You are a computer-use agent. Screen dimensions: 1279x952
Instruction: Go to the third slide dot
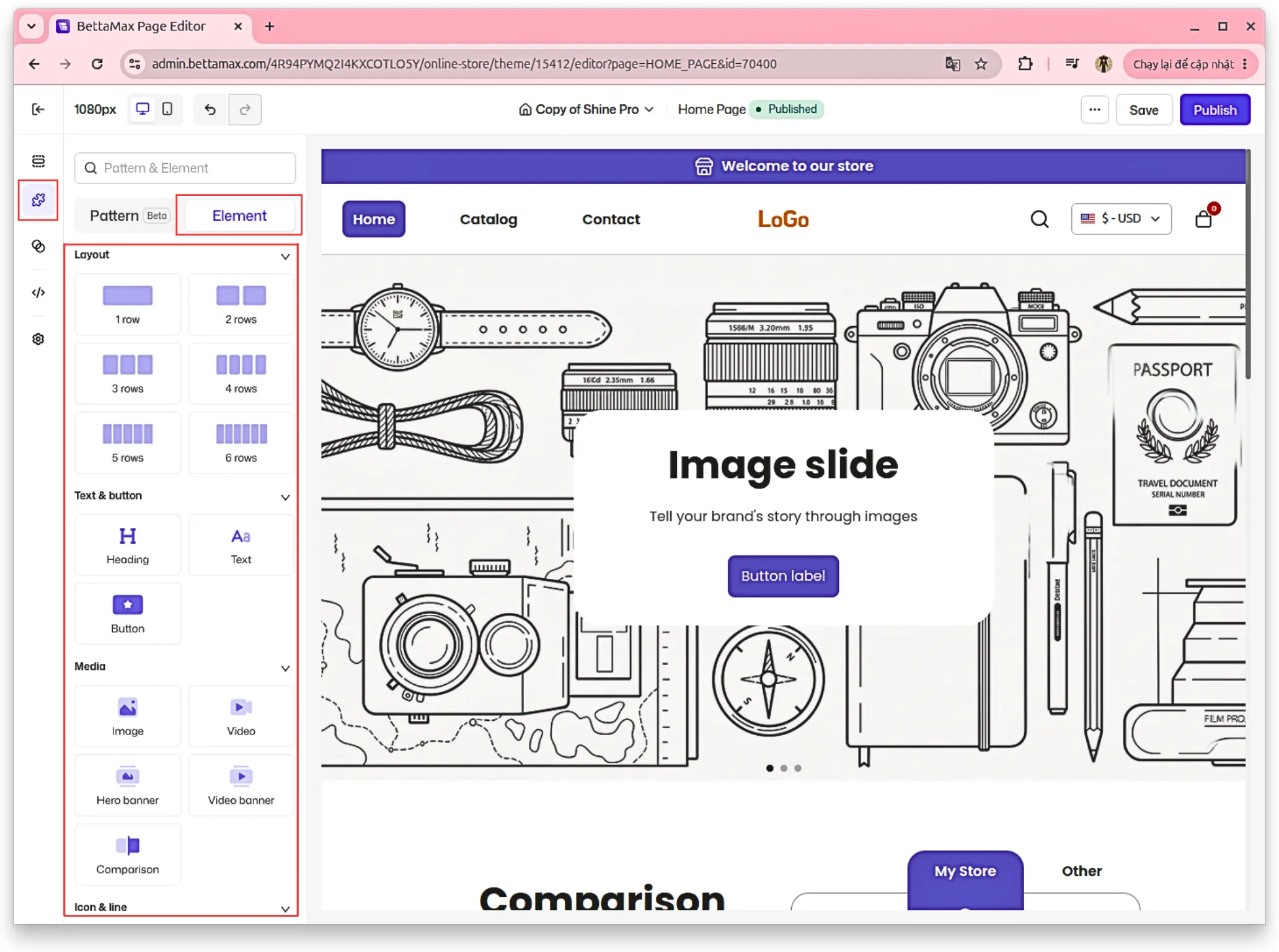[798, 769]
